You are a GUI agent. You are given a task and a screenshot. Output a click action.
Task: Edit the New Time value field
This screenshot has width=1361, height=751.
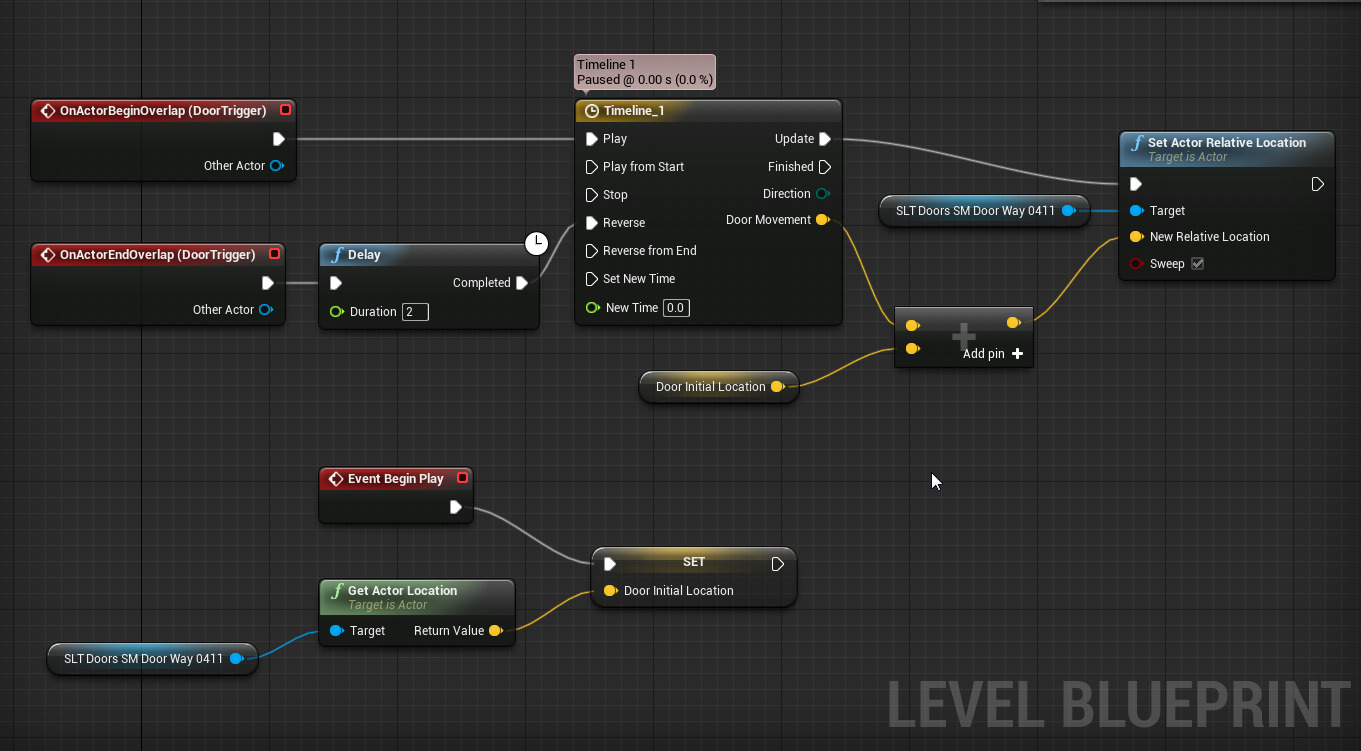tap(676, 308)
